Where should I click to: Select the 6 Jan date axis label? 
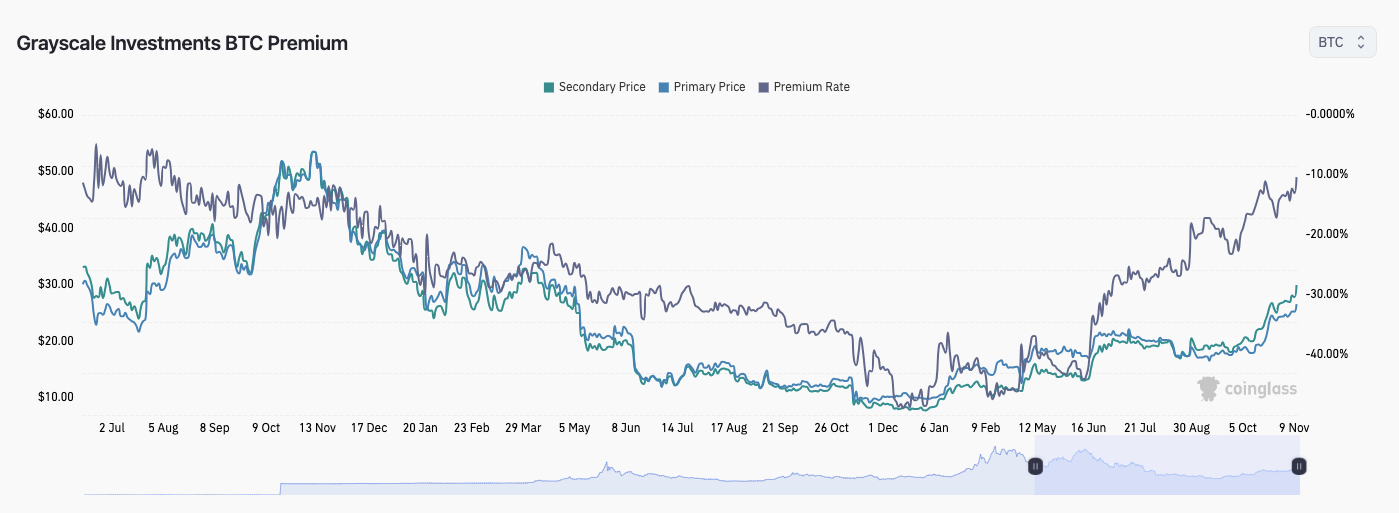coord(934,428)
